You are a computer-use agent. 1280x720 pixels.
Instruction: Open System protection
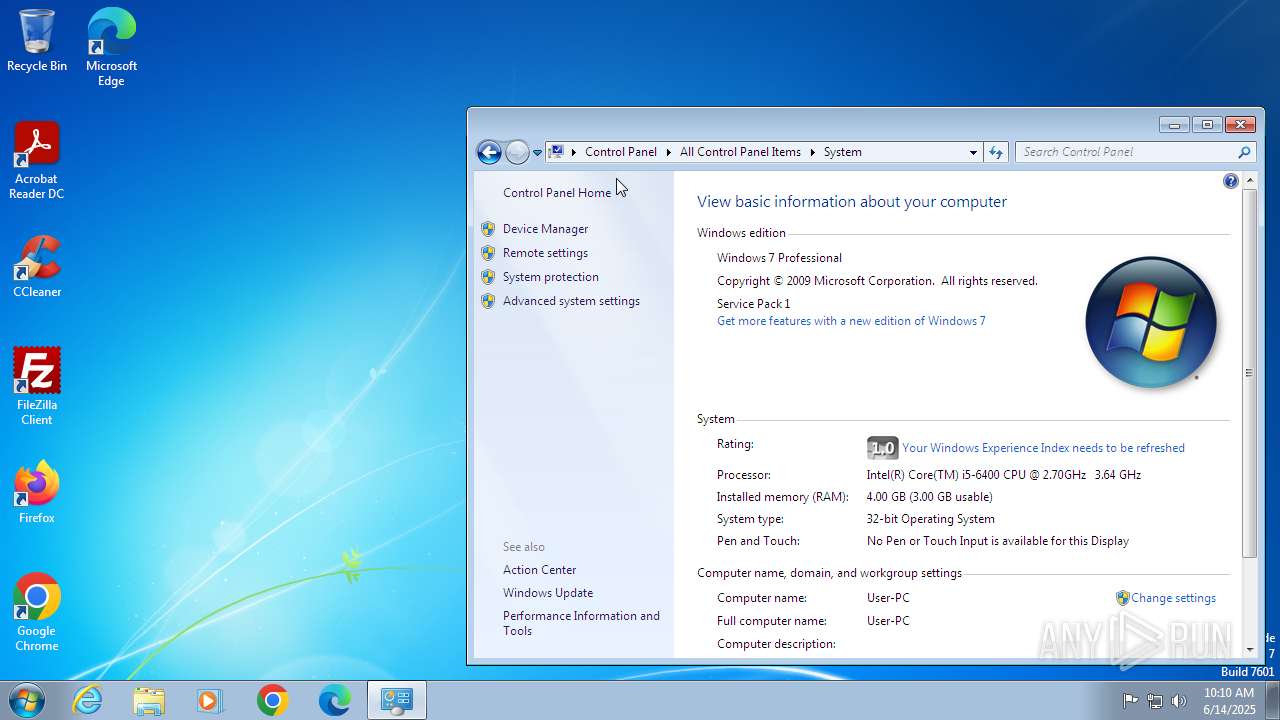point(551,277)
